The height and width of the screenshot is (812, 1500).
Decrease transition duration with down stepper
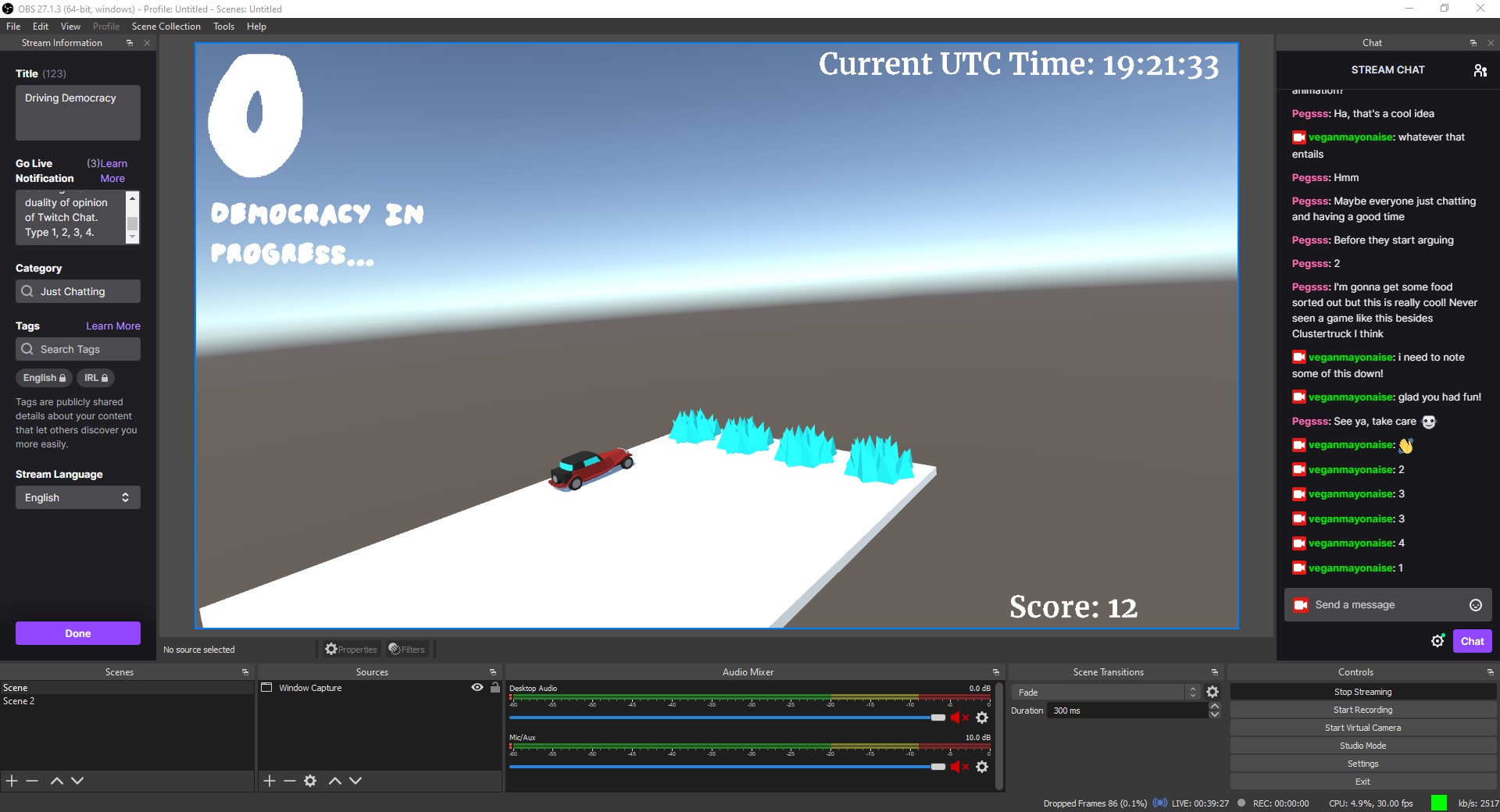1214,714
